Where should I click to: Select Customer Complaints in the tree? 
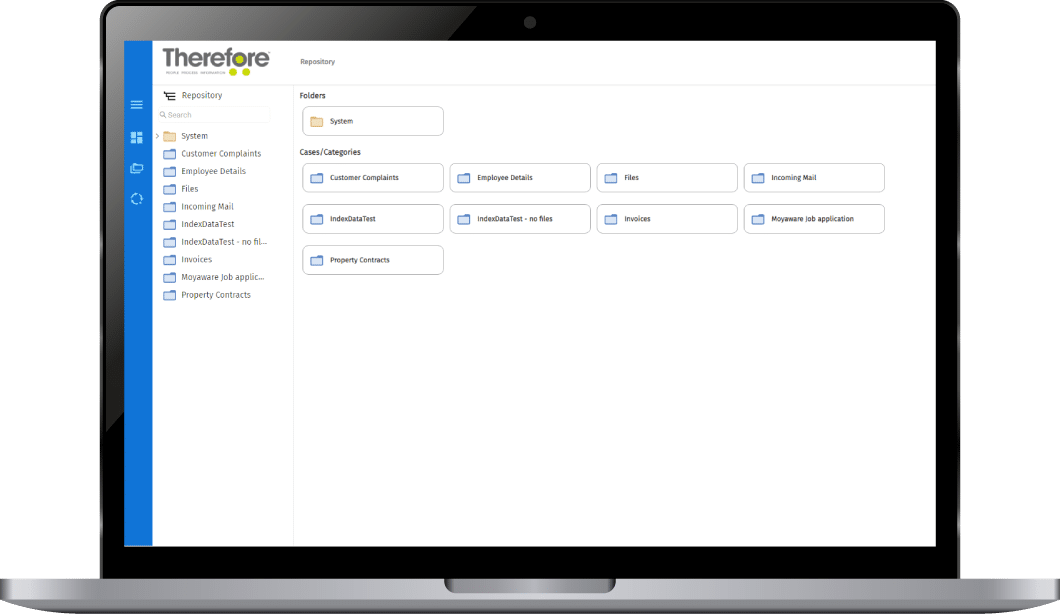pyautogui.click(x=221, y=154)
